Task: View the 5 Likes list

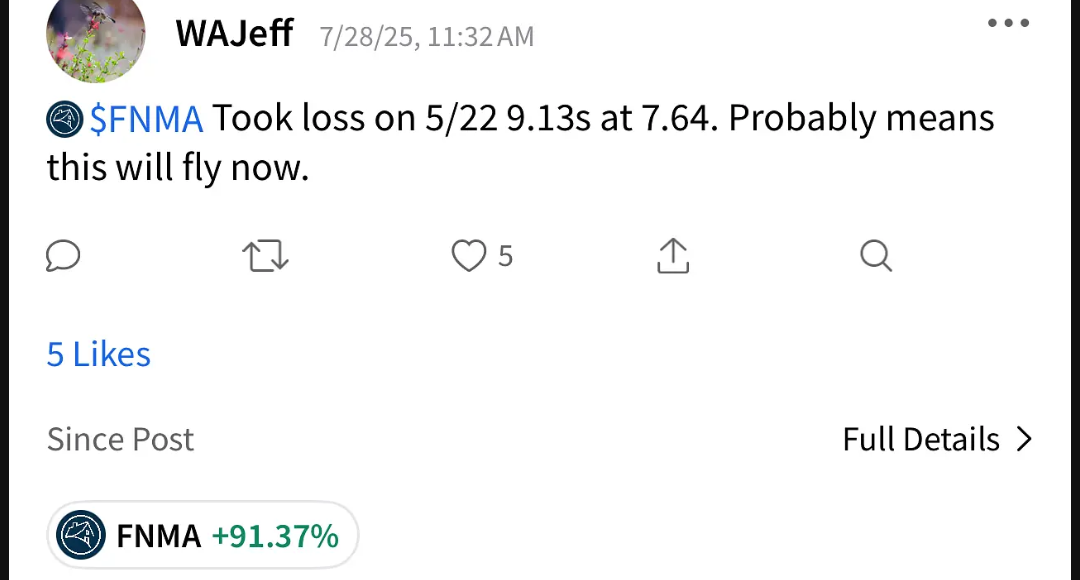Action: pos(98,355)
